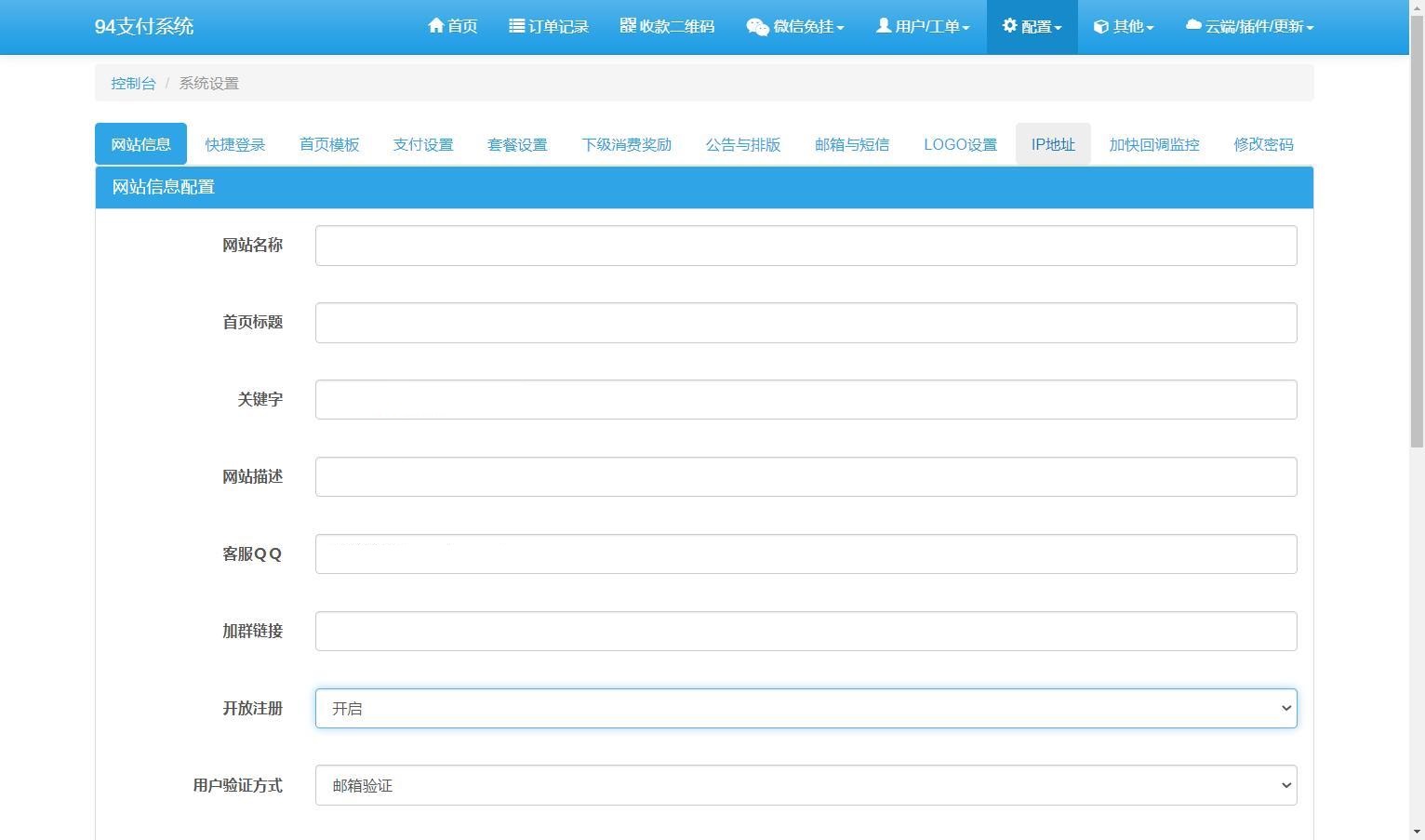This screenshot has width=1425, height=840.
Task: Switch to the 支付设置 tab
Action: point(423,144)
